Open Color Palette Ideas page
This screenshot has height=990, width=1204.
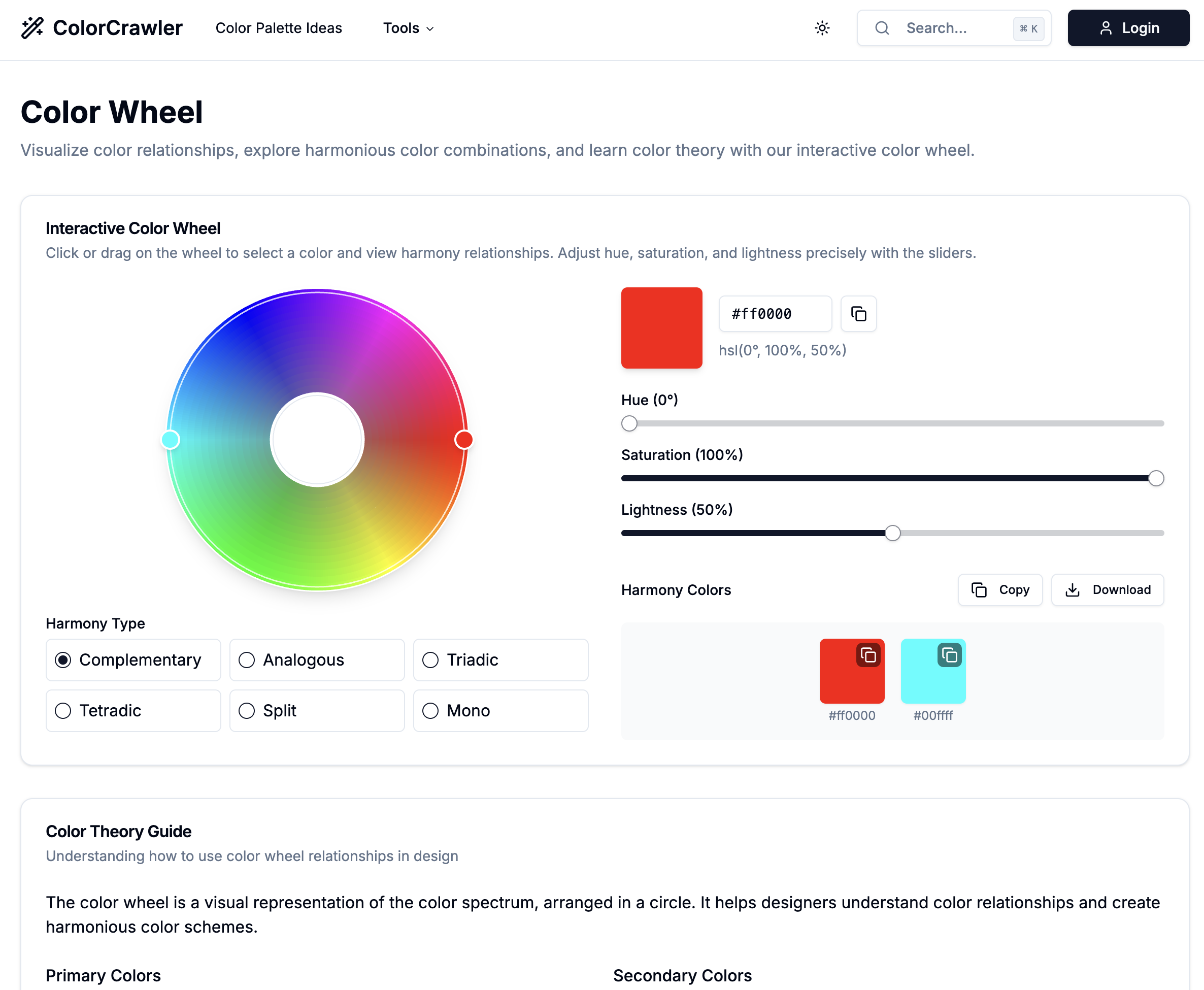[278, 28]
